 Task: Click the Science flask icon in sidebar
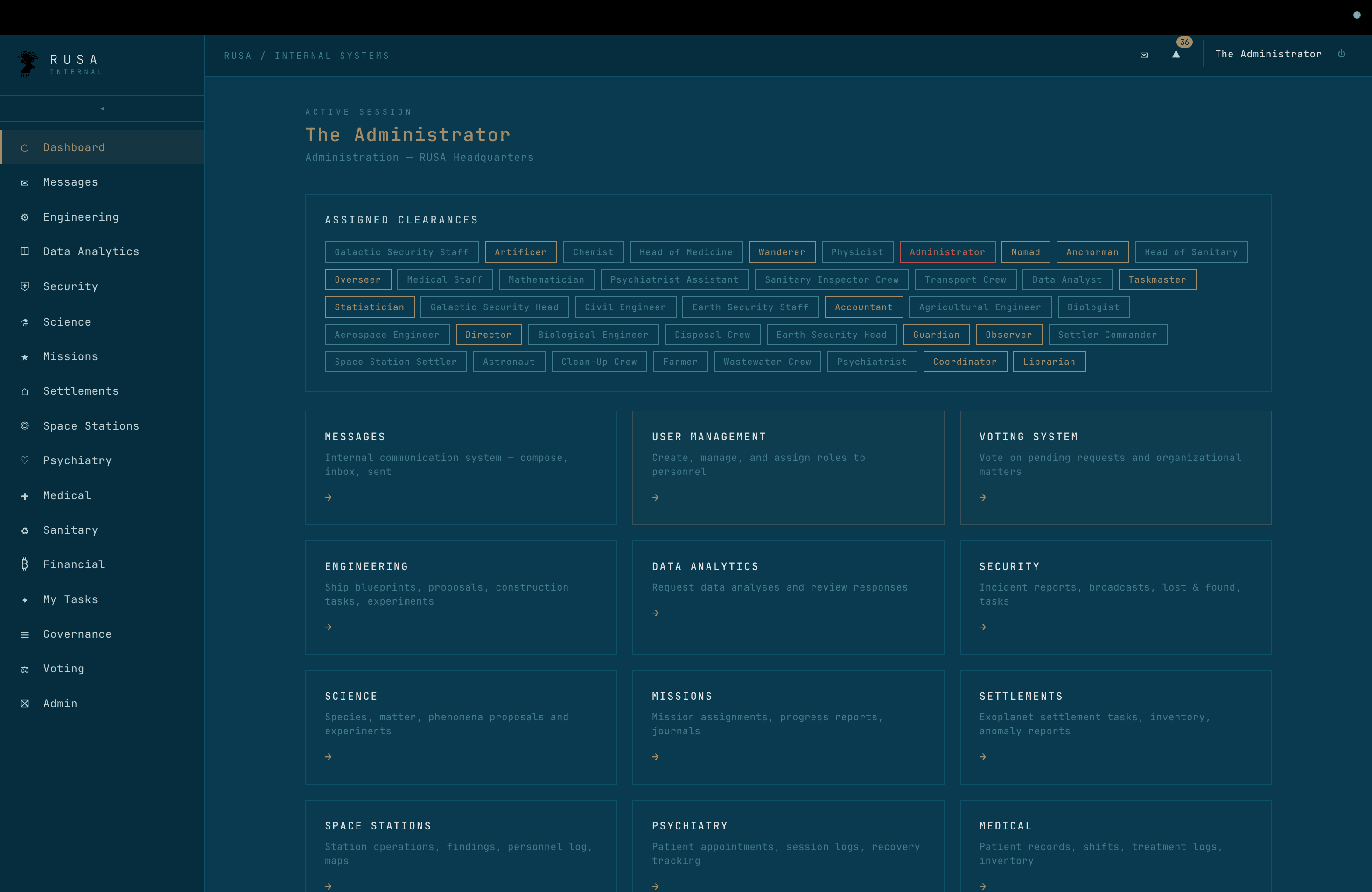(25, 322)
